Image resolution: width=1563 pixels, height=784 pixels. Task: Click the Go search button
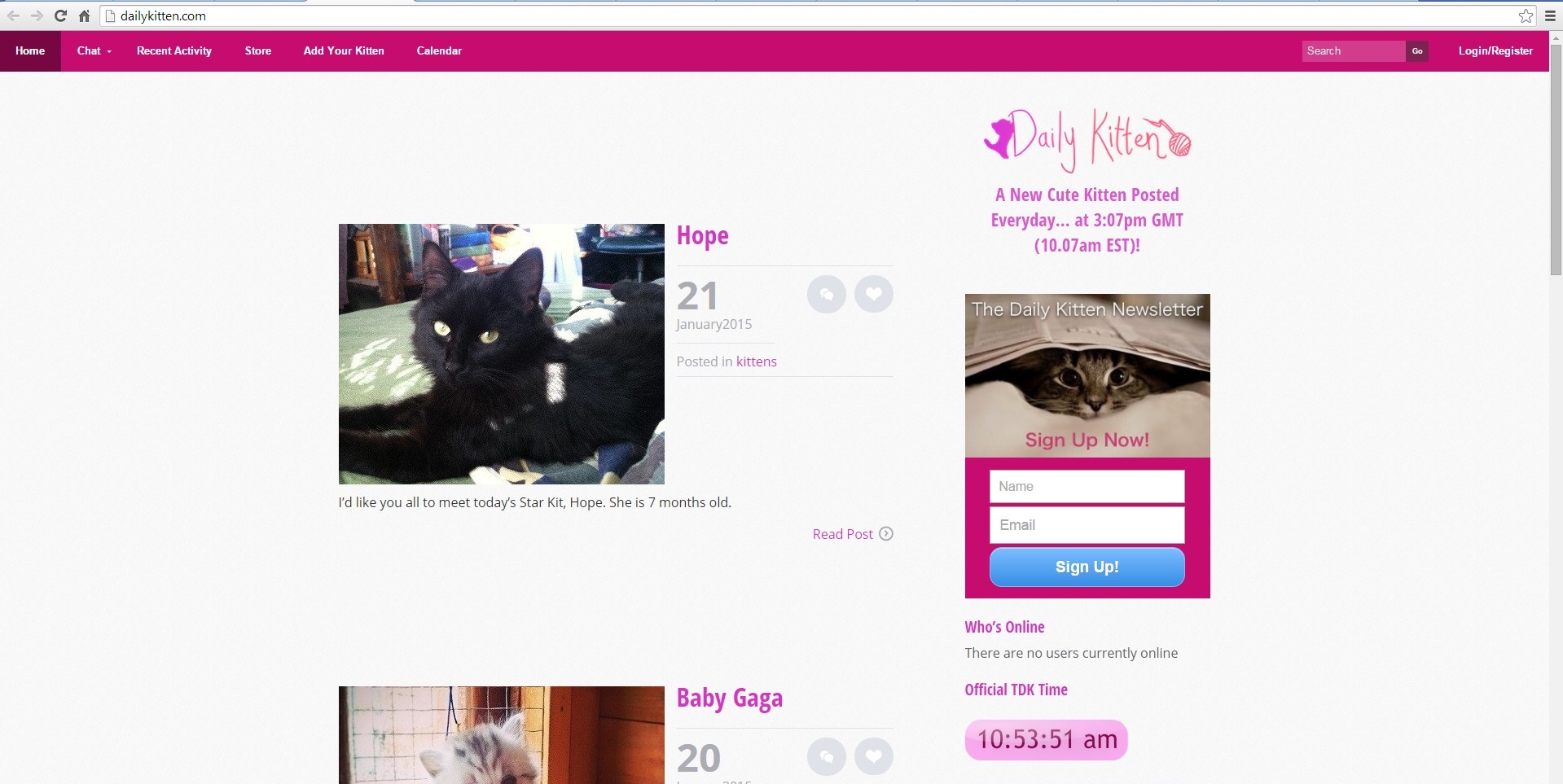(x=1417, y=50)
